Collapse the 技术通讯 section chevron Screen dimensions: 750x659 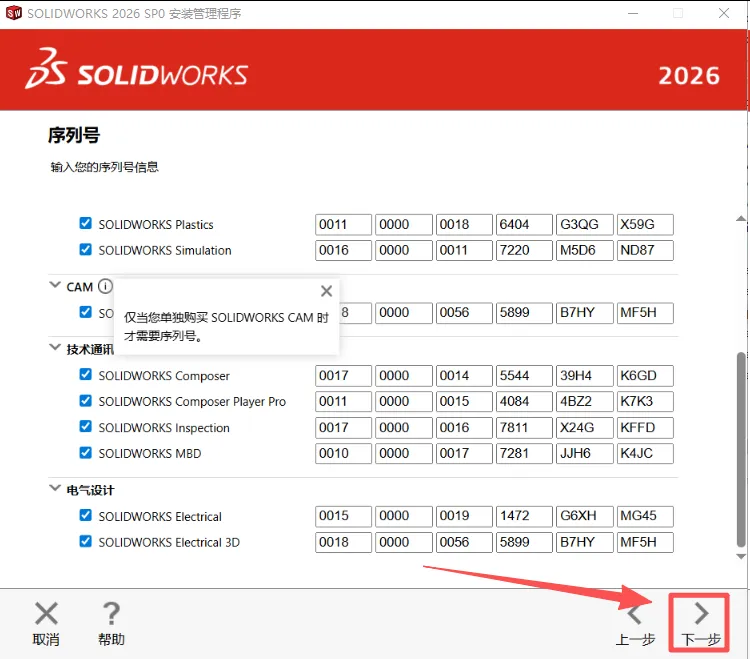tap(55, 347)
